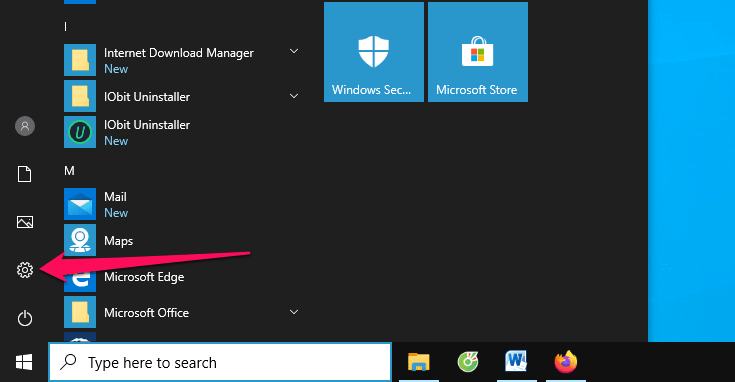Switch to Microsoft Word on taskbar
Image resolution: width=735 pixels, height=382 pixels.
517,362
